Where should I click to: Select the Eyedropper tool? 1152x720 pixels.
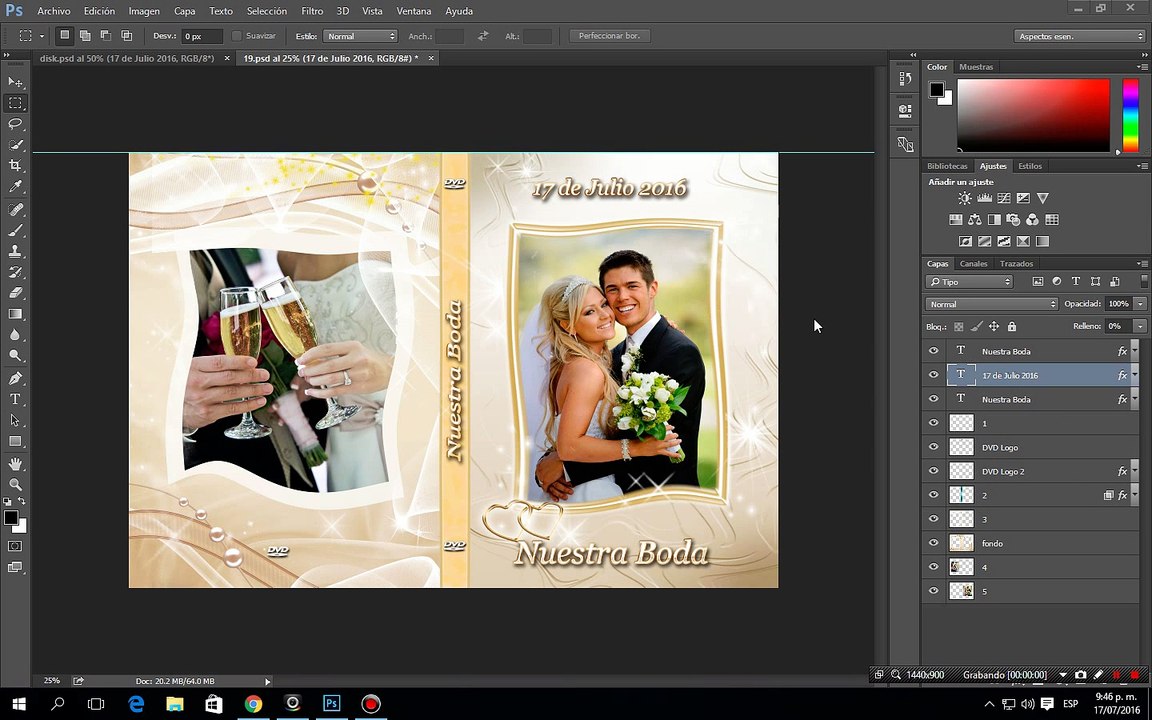pos(15,187)
